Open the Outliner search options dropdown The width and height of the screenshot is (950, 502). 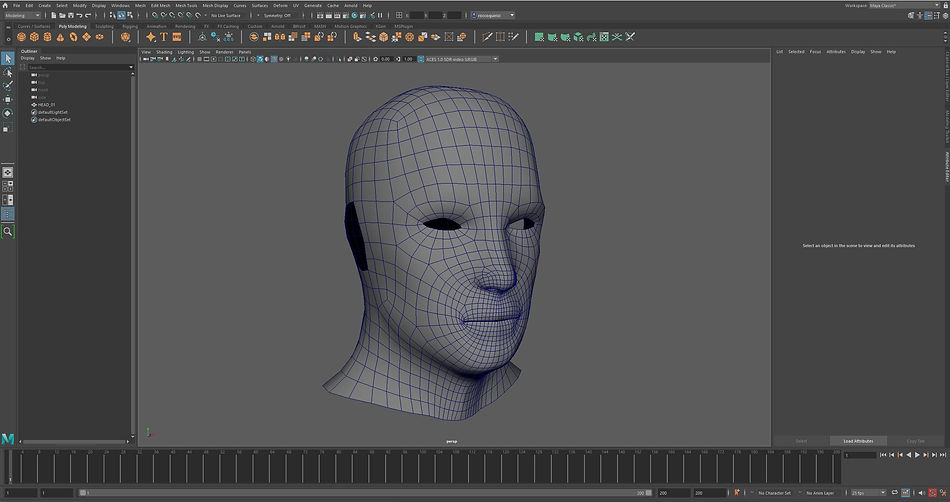[131, 67]
